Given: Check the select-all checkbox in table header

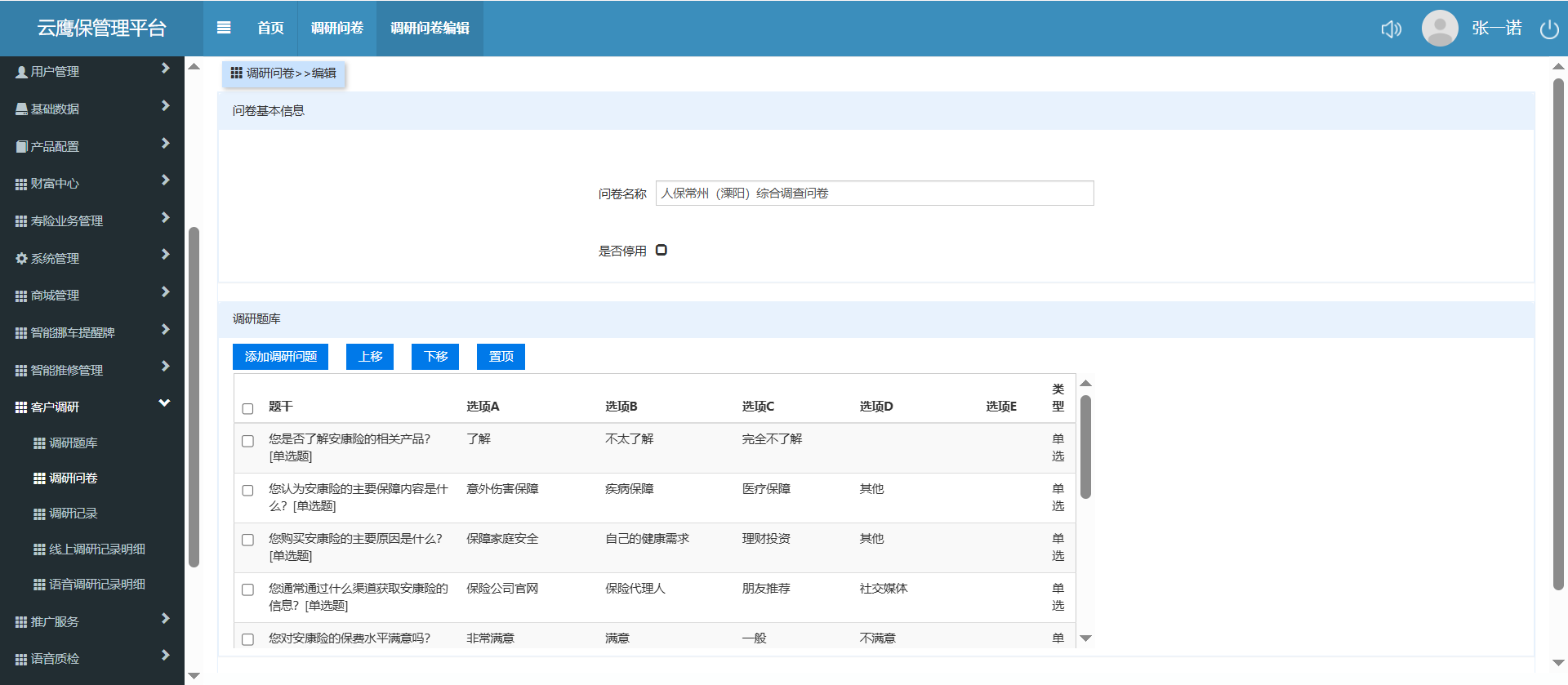Looking at the screenshot, I should (247, 408).
